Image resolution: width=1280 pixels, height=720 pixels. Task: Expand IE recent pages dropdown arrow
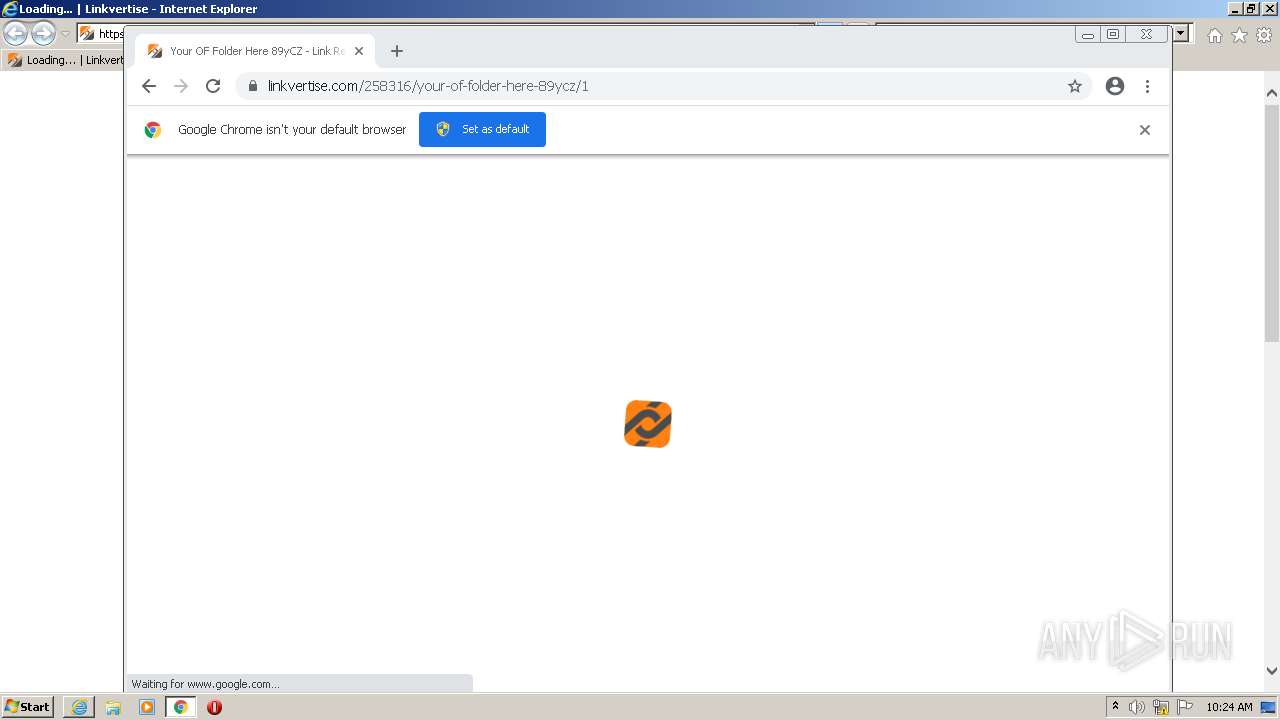(x=65, y=34)
